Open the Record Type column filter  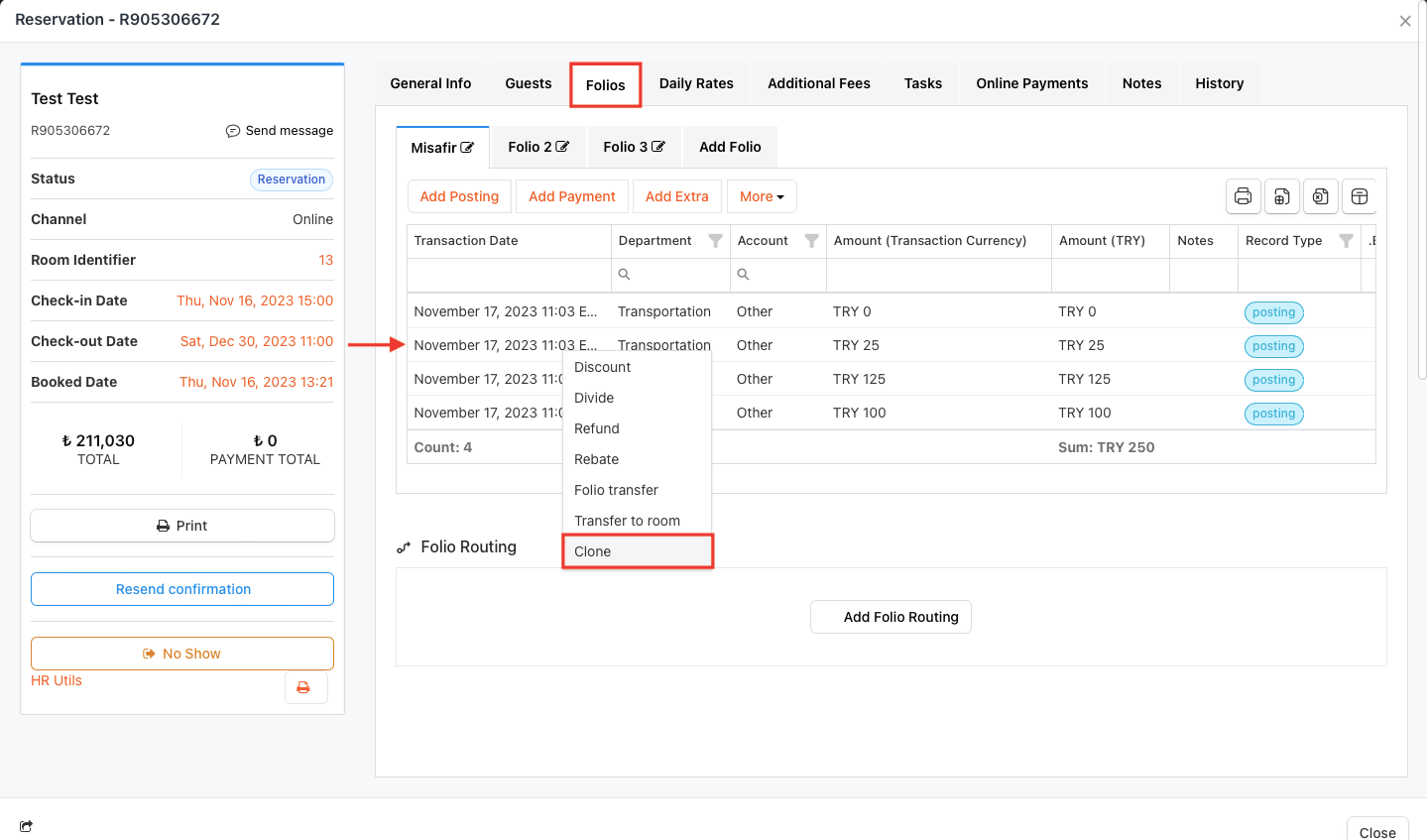pos(1346,241)
